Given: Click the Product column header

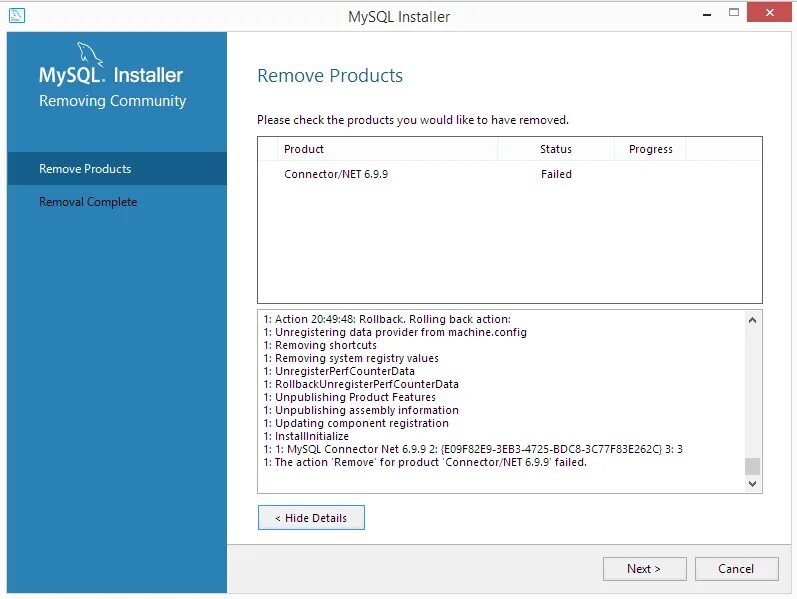Looking at the screenshot, I should pyautogui.click(x=387, y=149).
